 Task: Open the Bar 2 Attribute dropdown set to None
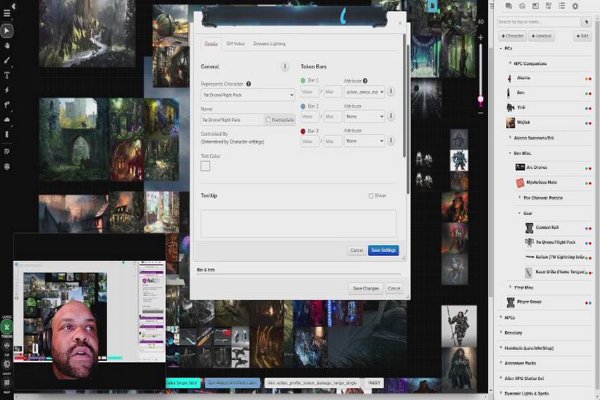coord(364,116)
